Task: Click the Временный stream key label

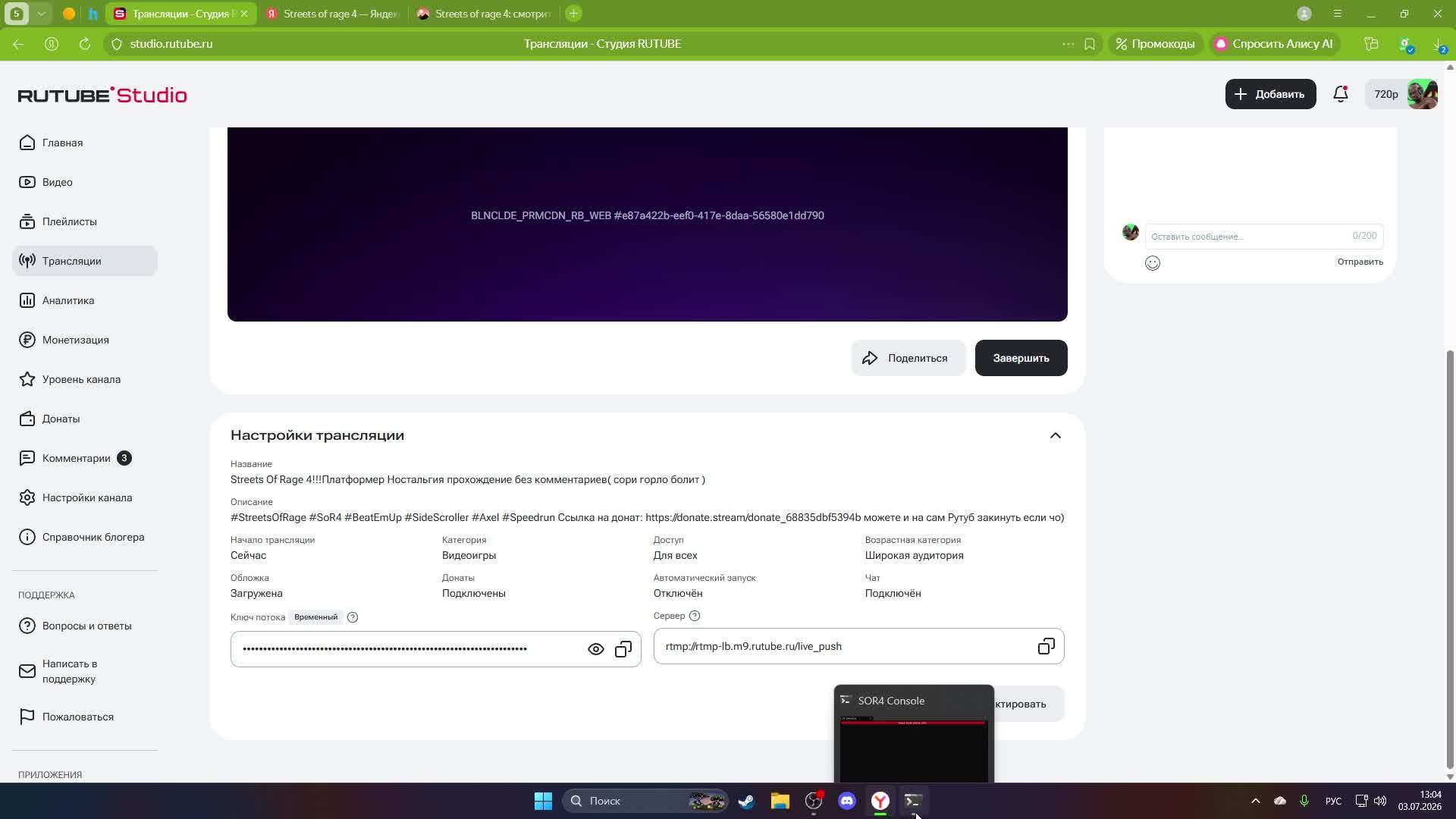Action: (x=316, y=617)
